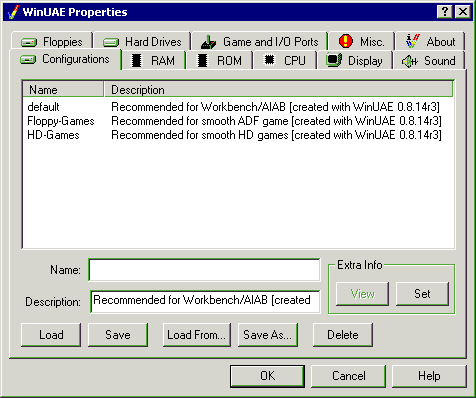Click the Hard Drives tab drive icon
The width and height of the screenshot is (476, 398).
point(111,42)
